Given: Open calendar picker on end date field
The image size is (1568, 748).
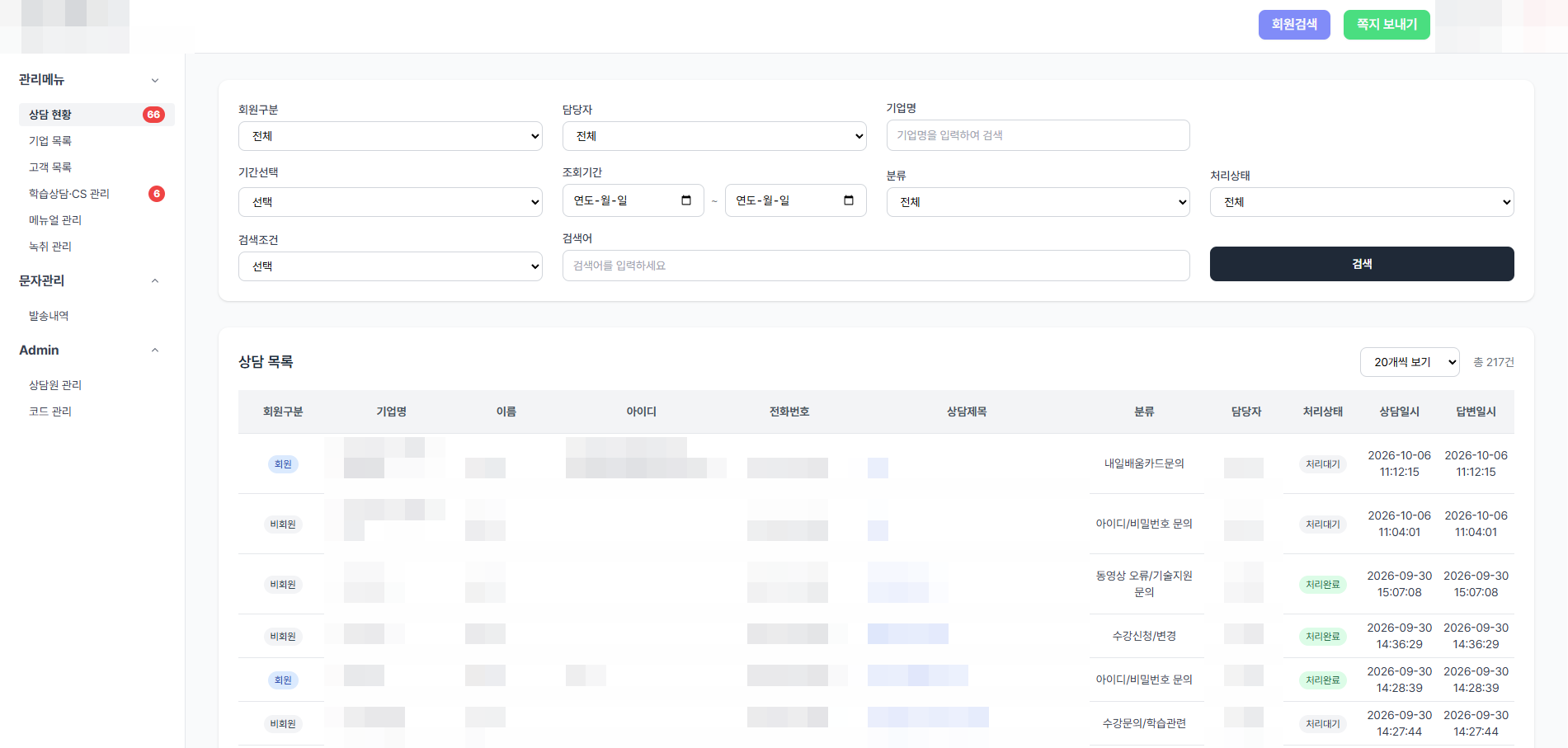Looking at the screenshot, I should pyautogui.click(x=849, y=200).
